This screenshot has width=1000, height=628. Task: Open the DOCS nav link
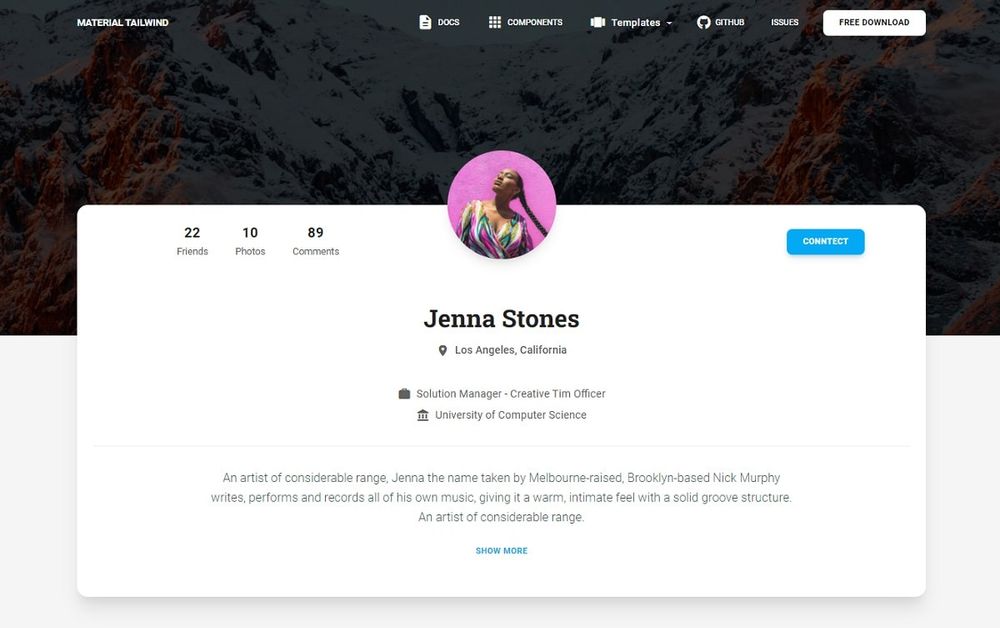point(439,22)
